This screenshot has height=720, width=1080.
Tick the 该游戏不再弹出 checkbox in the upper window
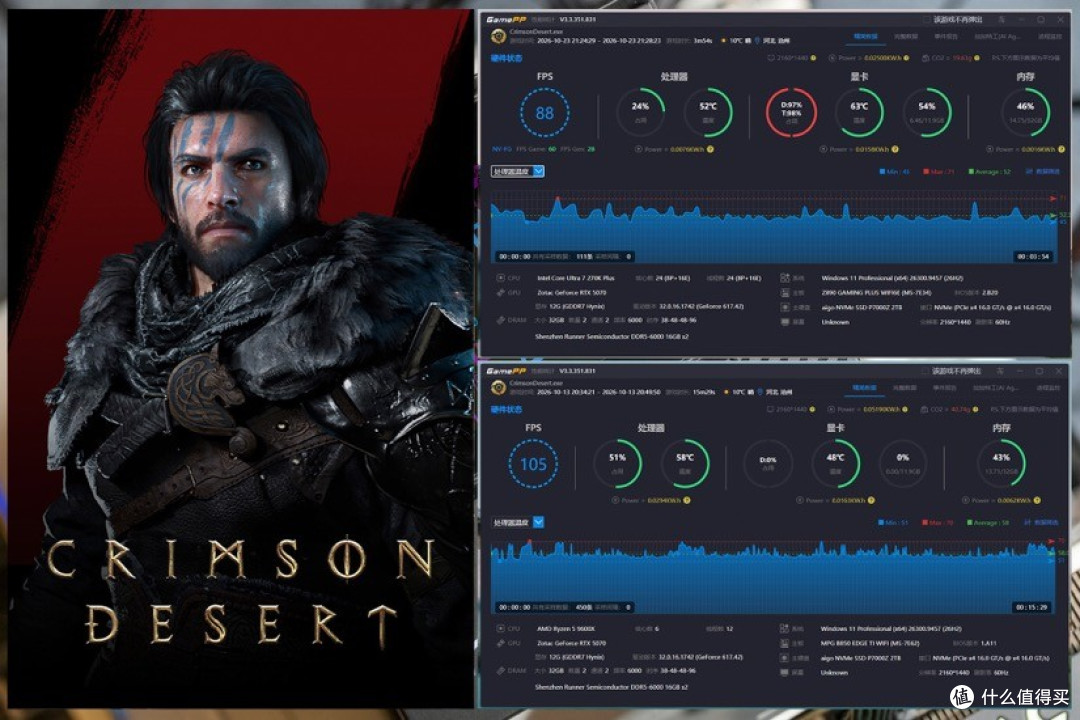click(x=926, y=19)
